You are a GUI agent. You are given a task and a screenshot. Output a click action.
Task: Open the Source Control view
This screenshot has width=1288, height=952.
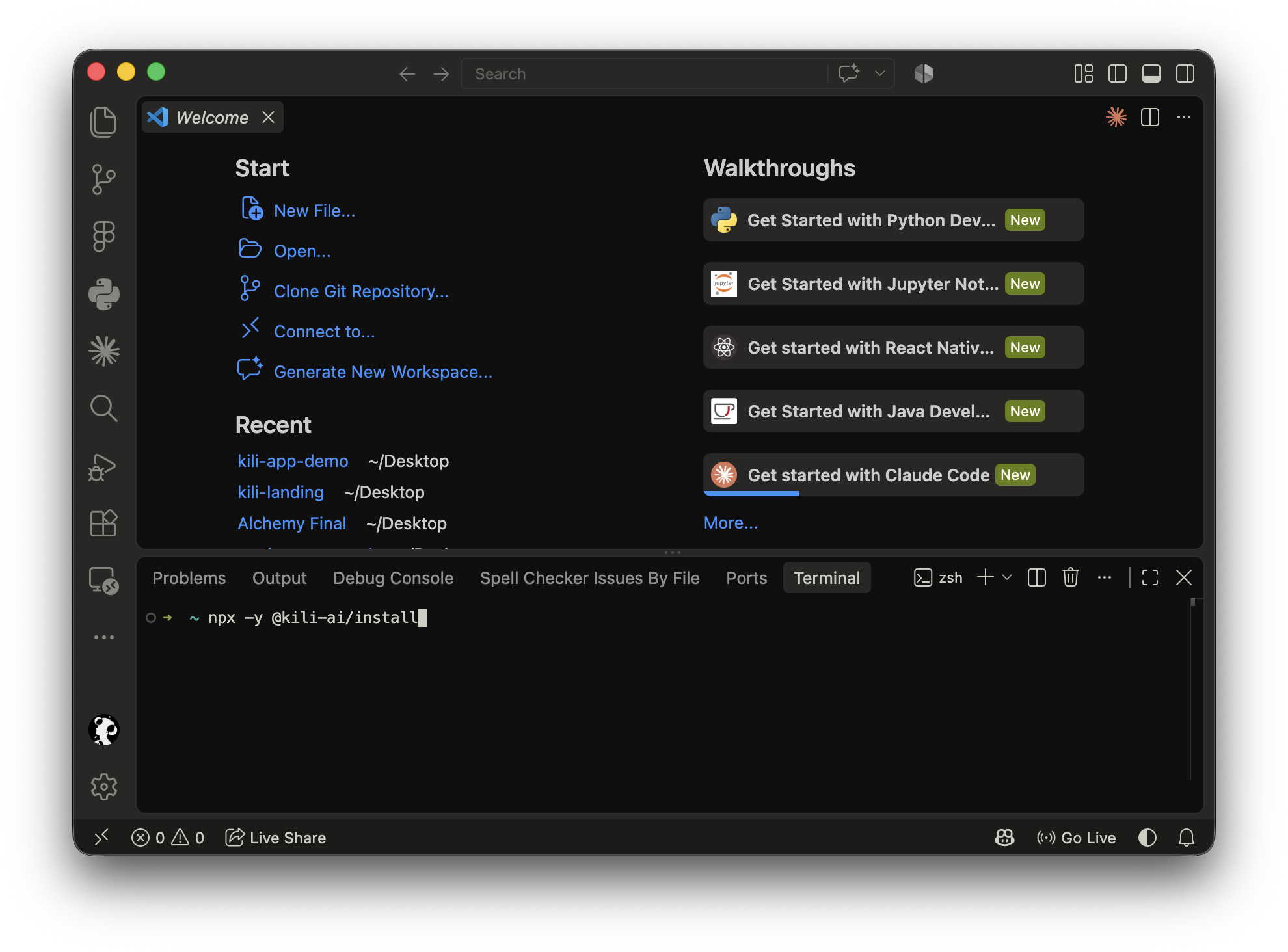click(x=103, y=179)
